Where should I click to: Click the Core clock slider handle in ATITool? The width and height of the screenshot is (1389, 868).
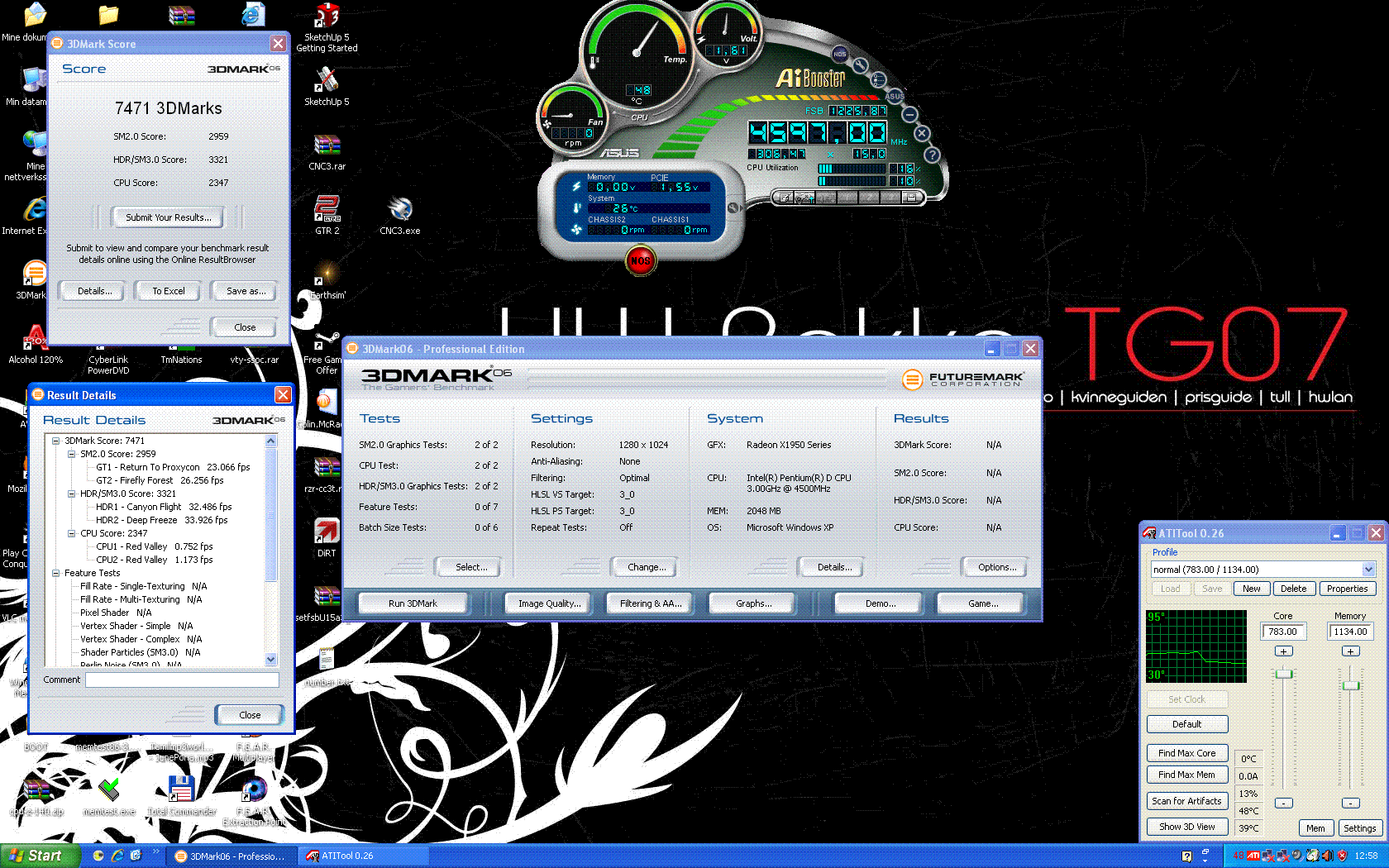point(1283,675)
